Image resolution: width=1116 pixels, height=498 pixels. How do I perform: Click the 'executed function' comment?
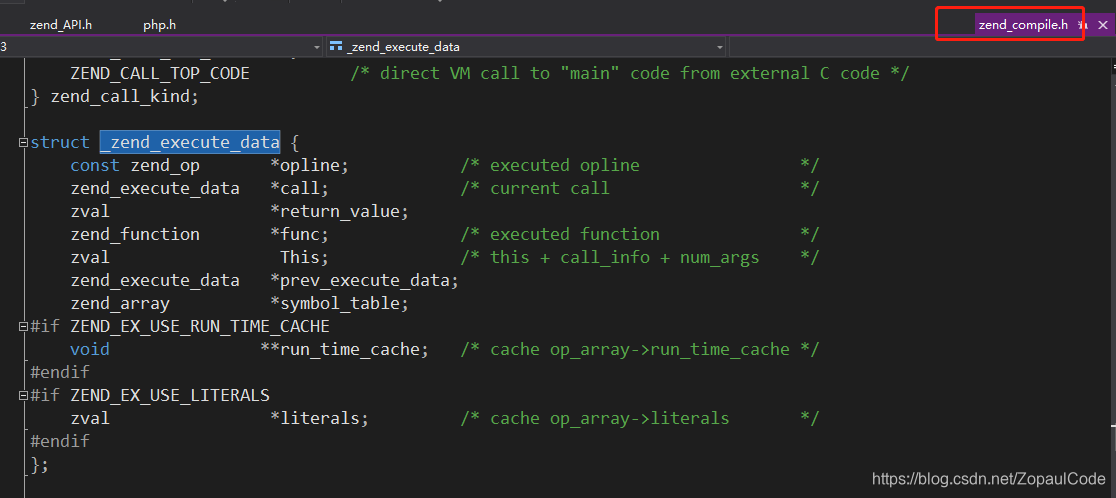574,234
